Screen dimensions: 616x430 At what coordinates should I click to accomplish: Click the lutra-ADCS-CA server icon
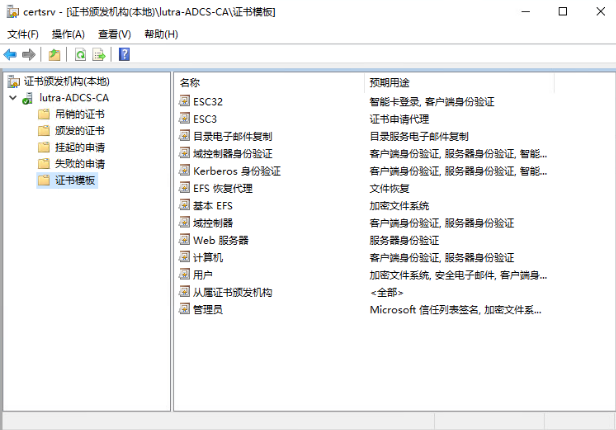pyautogui.click(x=28, y=98)
